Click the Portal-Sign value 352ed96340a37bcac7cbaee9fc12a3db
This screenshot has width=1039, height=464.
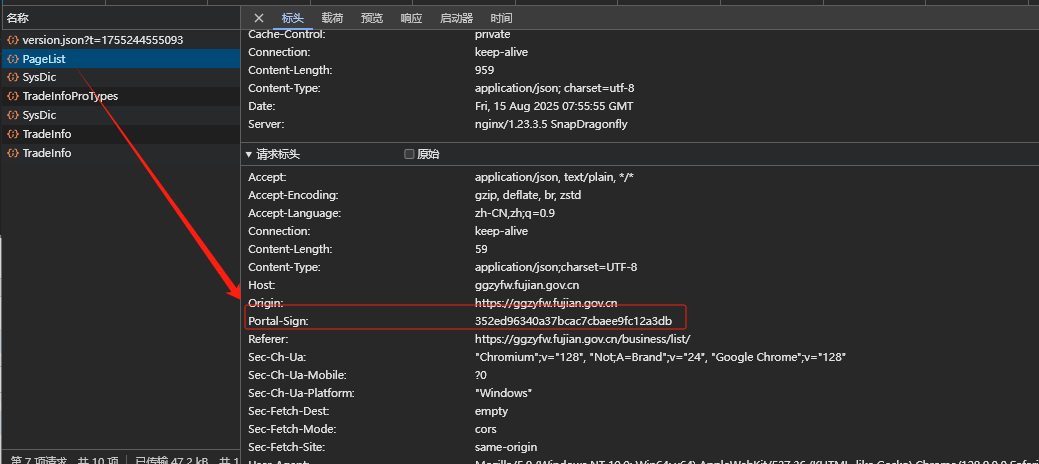coord(573,321)
